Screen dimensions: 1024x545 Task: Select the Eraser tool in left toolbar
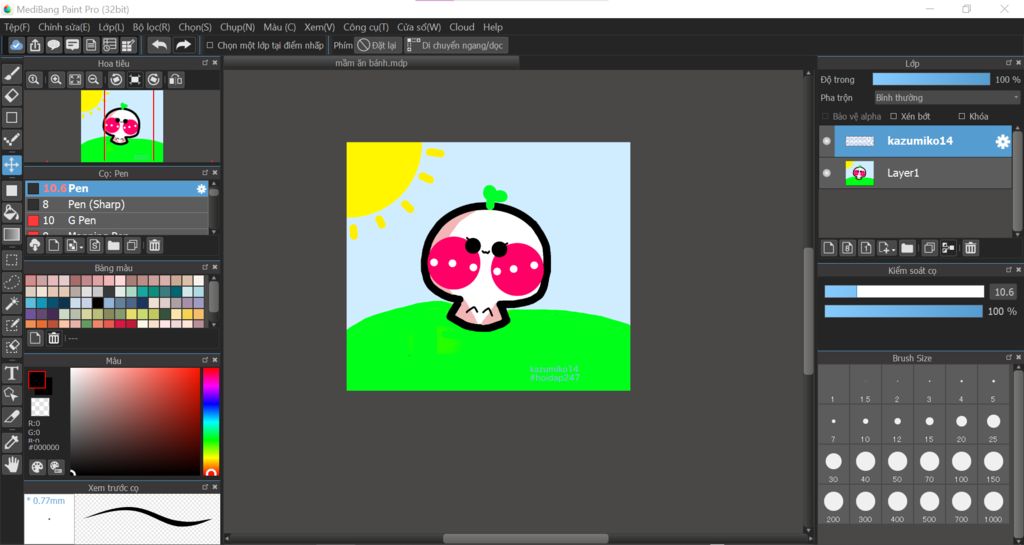tap(12, 96)
